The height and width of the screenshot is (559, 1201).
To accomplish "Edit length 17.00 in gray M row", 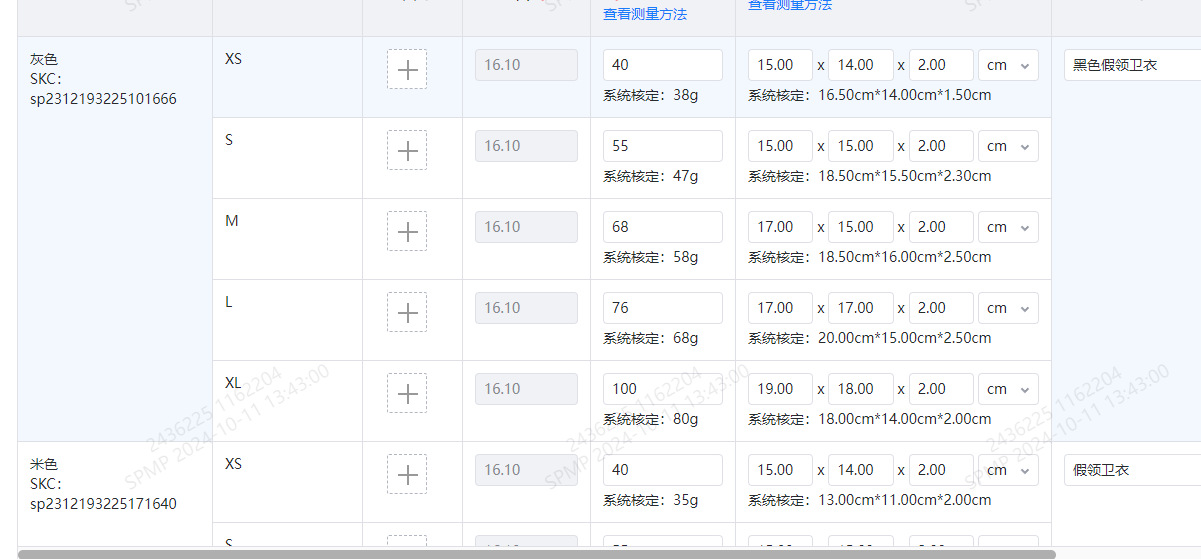I will [780, 227].
